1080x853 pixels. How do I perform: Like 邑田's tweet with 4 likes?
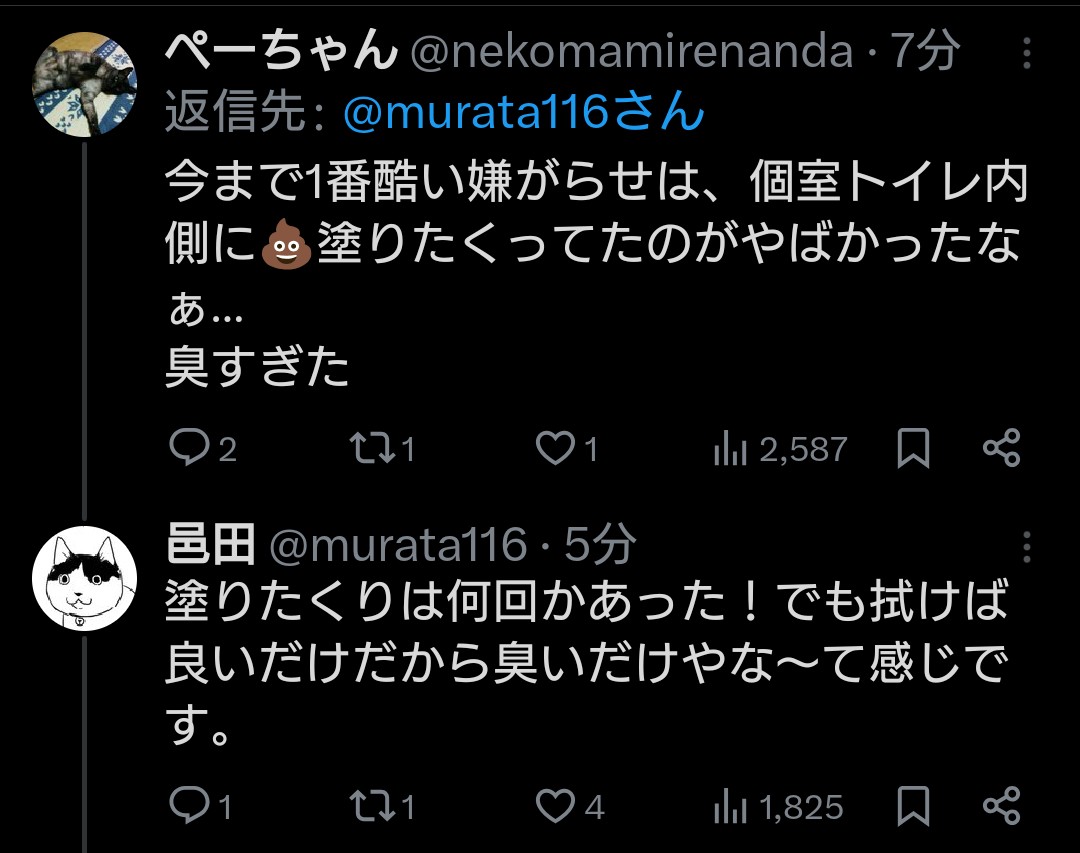pos(555,806)
